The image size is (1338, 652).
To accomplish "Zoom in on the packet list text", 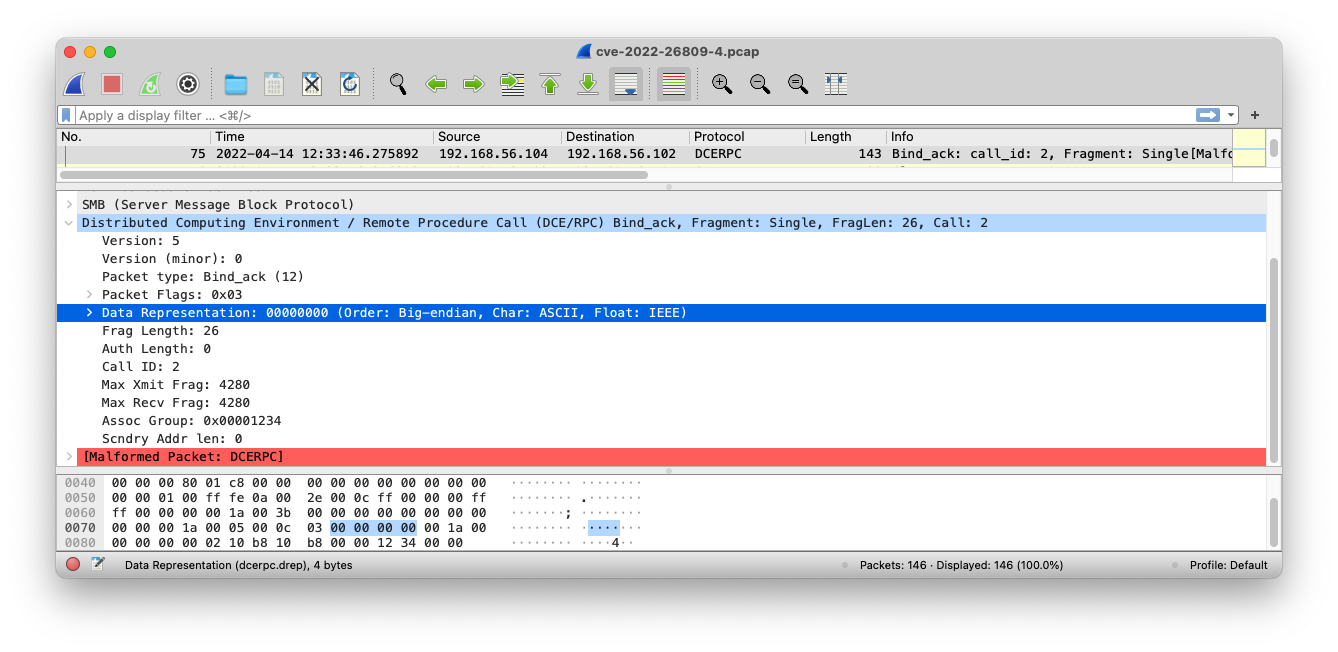I will click(722, 84).
